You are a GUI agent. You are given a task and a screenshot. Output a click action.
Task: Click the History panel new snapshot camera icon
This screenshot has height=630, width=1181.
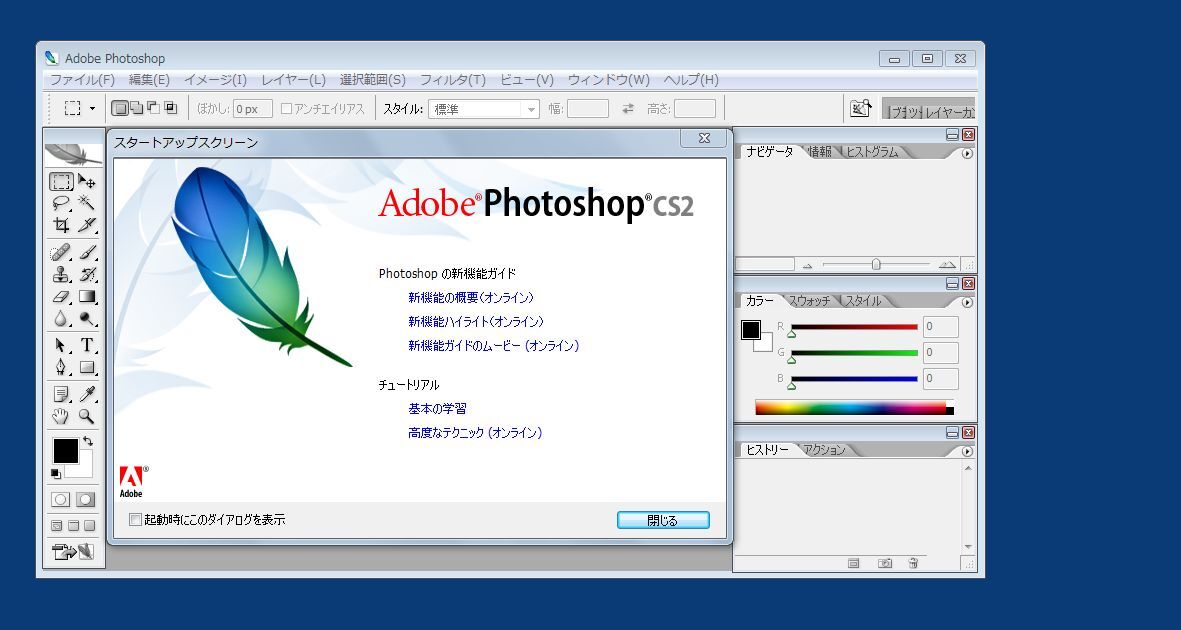click(x=885, y=563)
